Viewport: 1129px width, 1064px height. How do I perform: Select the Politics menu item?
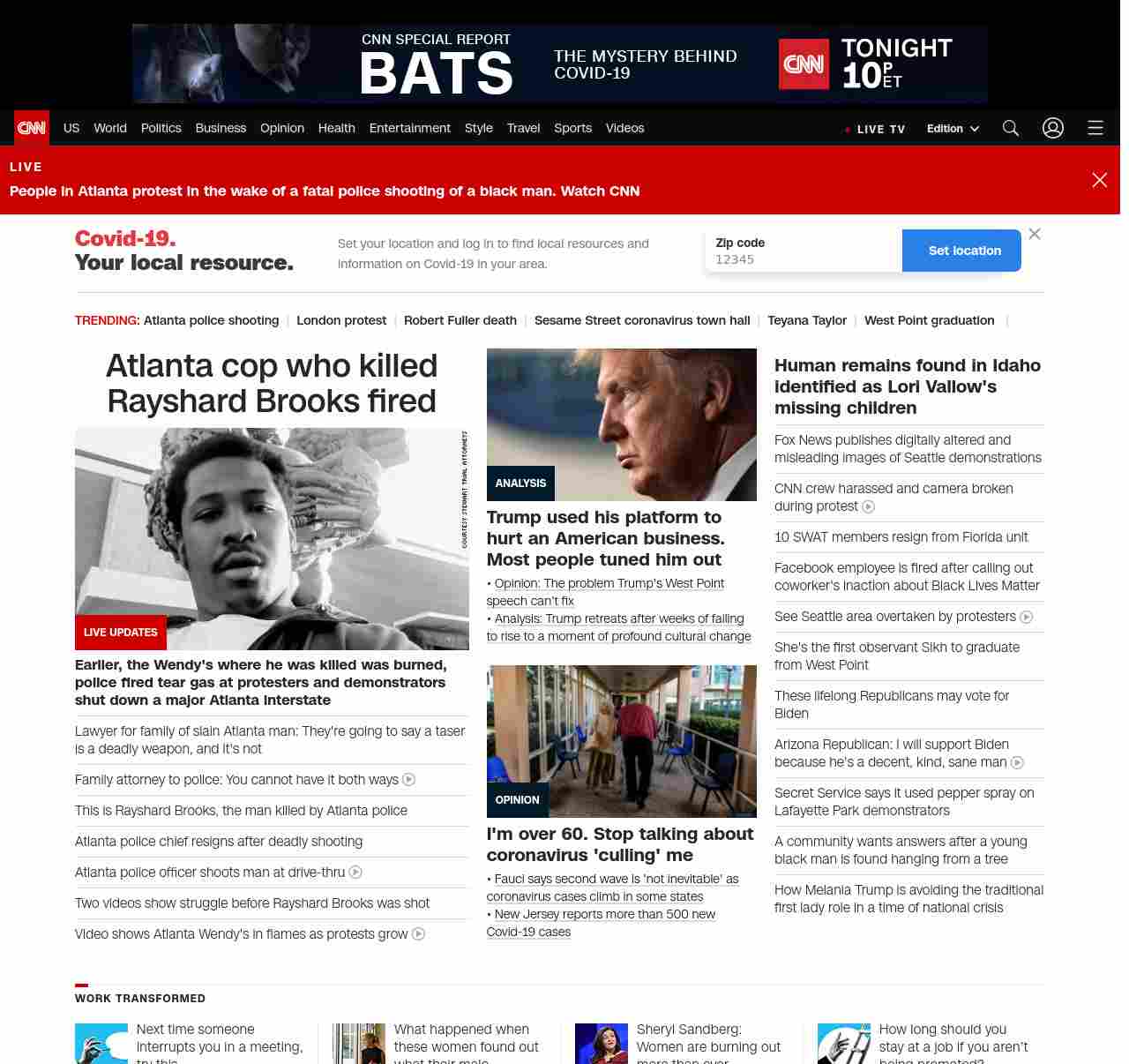[161, 128]
